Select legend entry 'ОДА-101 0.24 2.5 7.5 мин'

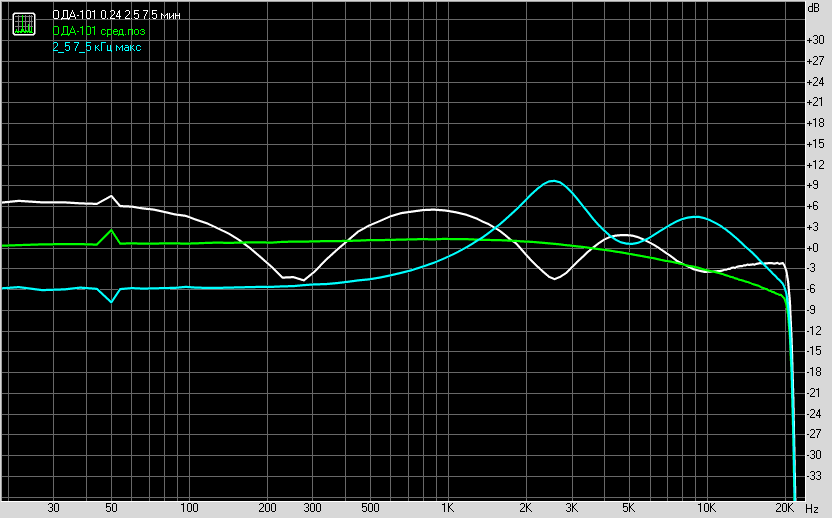pos(117,15)
